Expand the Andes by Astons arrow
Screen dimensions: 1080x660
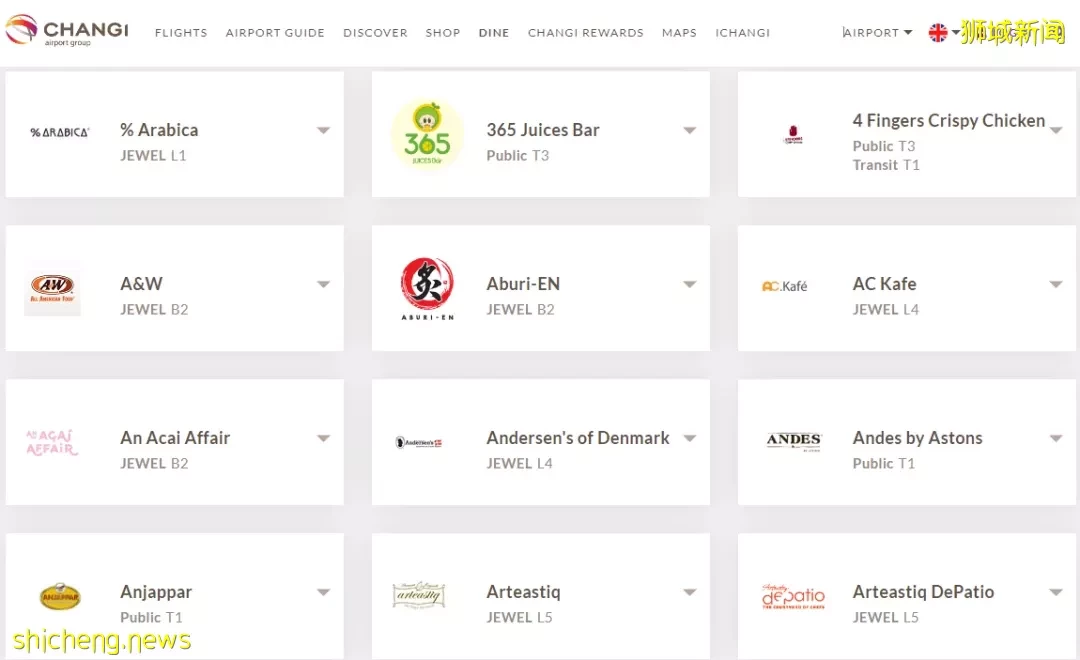click(1056, 438)
